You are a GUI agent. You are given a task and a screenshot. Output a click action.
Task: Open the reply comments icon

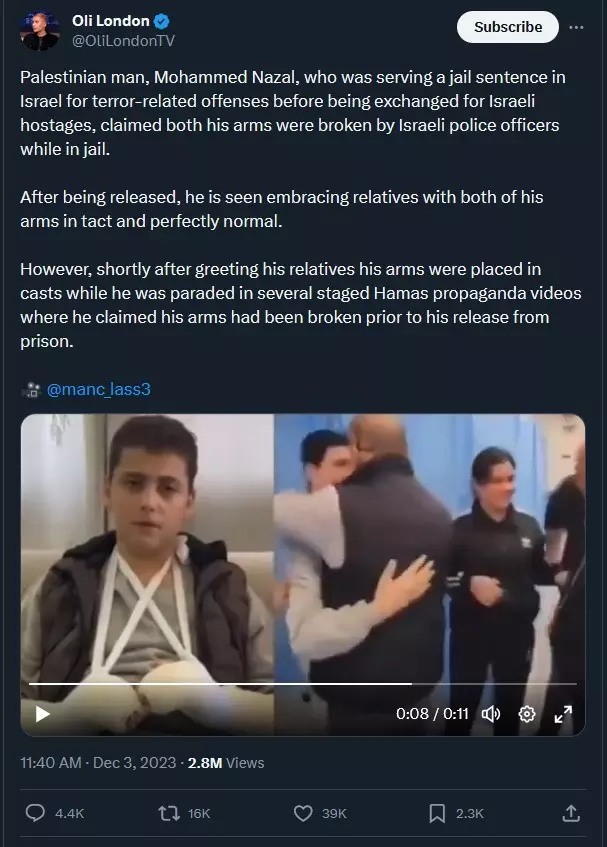[35, 813]
